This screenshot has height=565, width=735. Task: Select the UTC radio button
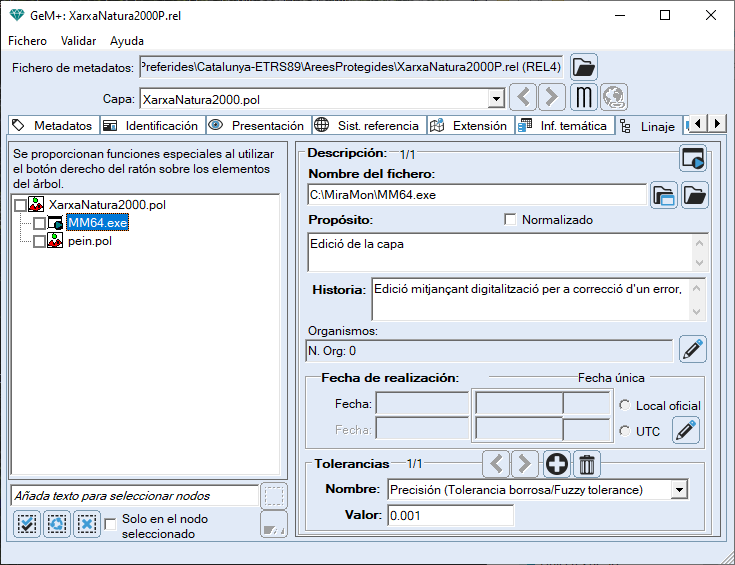pos(625,431)
